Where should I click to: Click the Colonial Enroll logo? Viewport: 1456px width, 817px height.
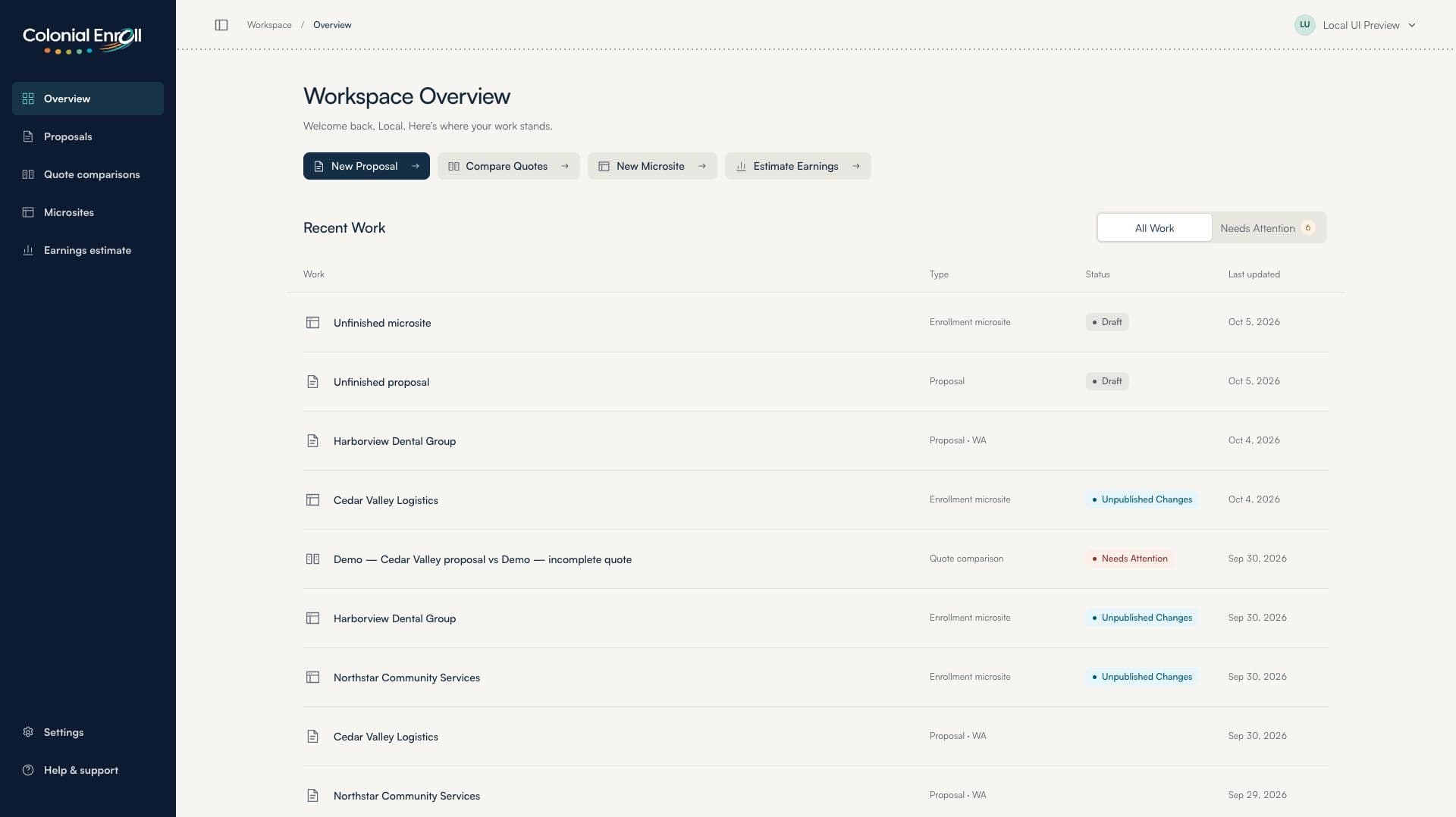[x=82, y=40]
